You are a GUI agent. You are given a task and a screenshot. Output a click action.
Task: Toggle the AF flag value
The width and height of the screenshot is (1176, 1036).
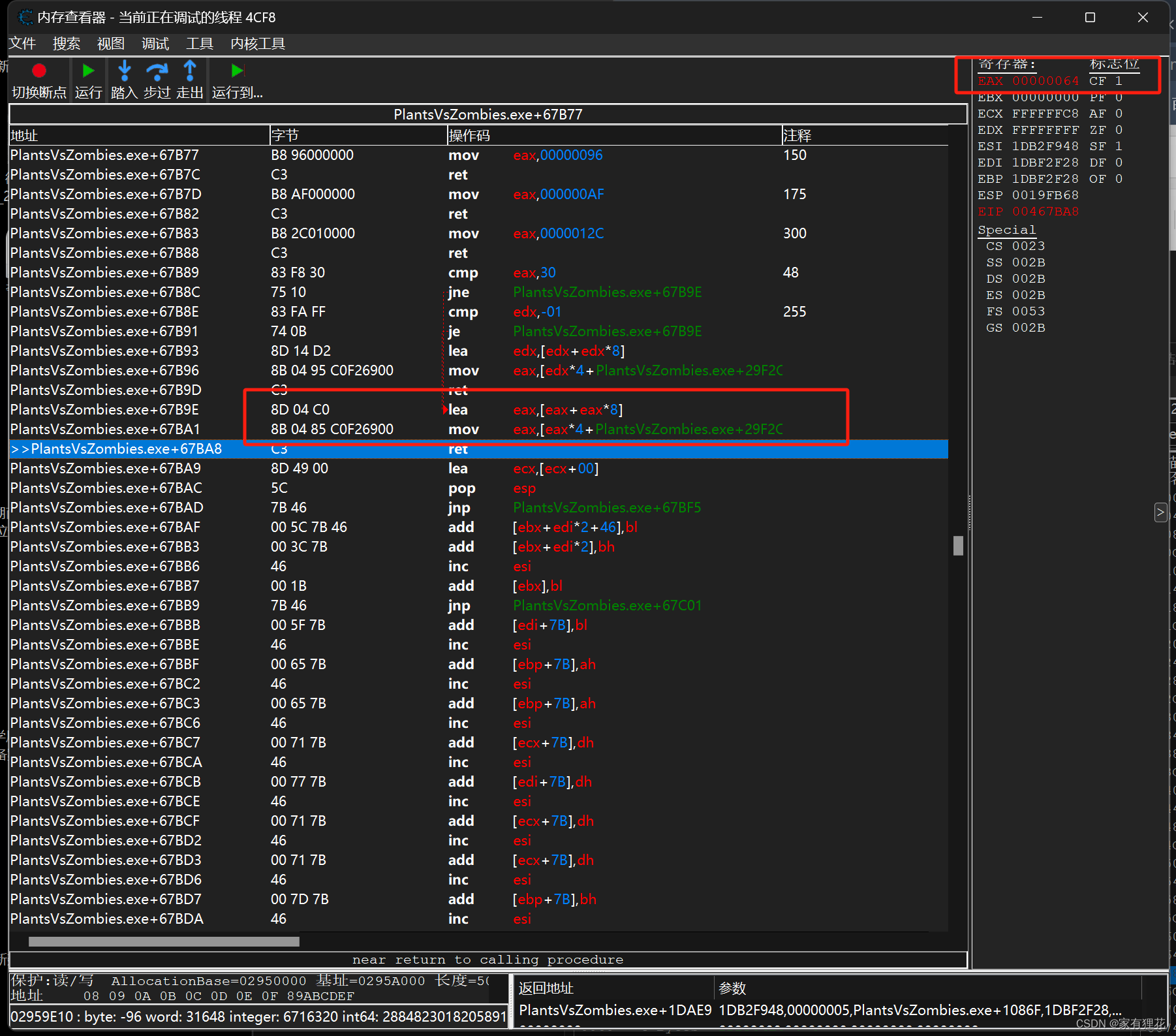click(x=1119, y=114)
